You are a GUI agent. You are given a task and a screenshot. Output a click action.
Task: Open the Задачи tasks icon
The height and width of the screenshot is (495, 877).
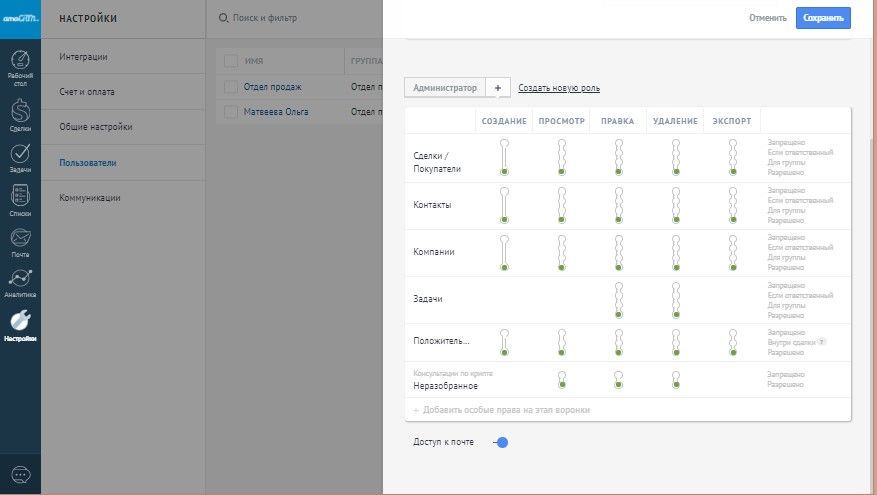pyautogui.click(x=20, y=156)
